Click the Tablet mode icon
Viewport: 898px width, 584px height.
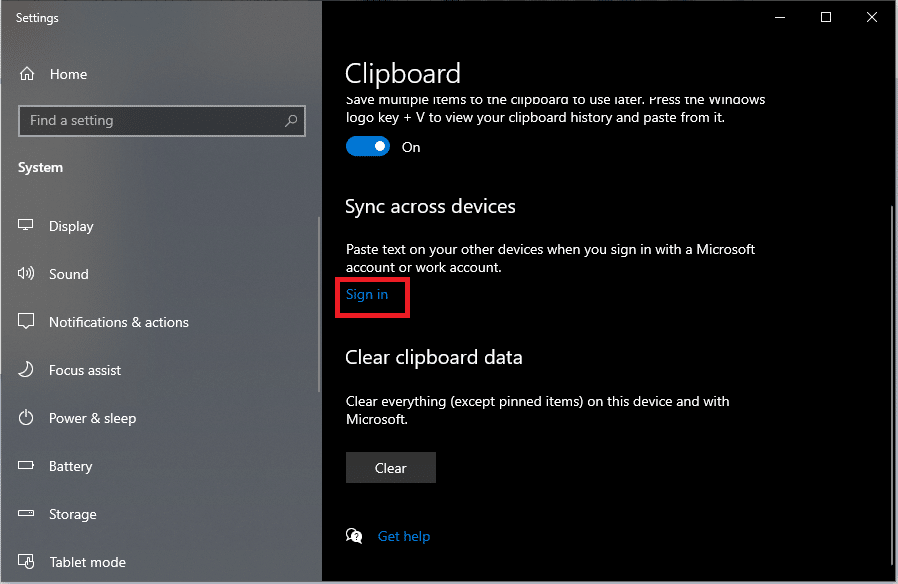pos(27,562)
